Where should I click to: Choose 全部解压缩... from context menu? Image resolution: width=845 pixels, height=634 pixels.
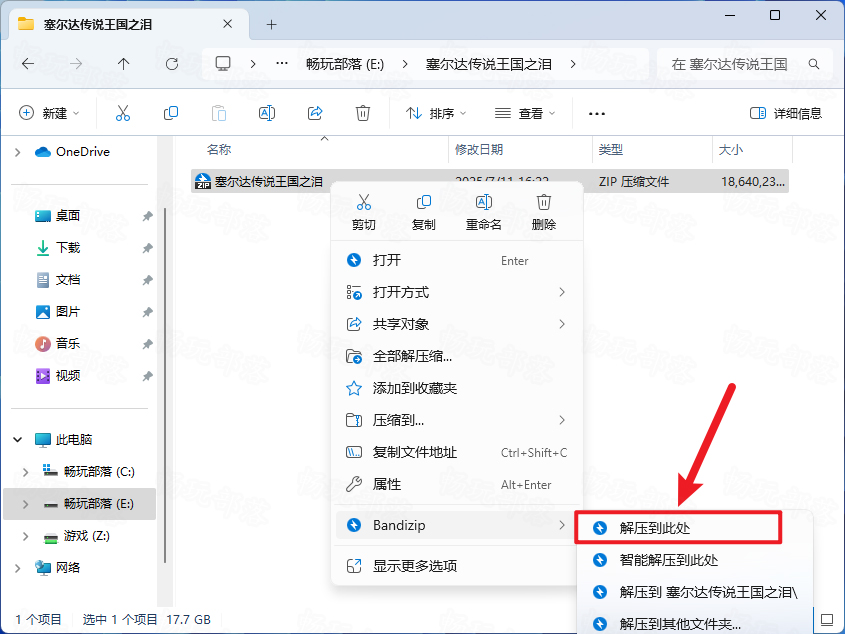pos(457,356)
